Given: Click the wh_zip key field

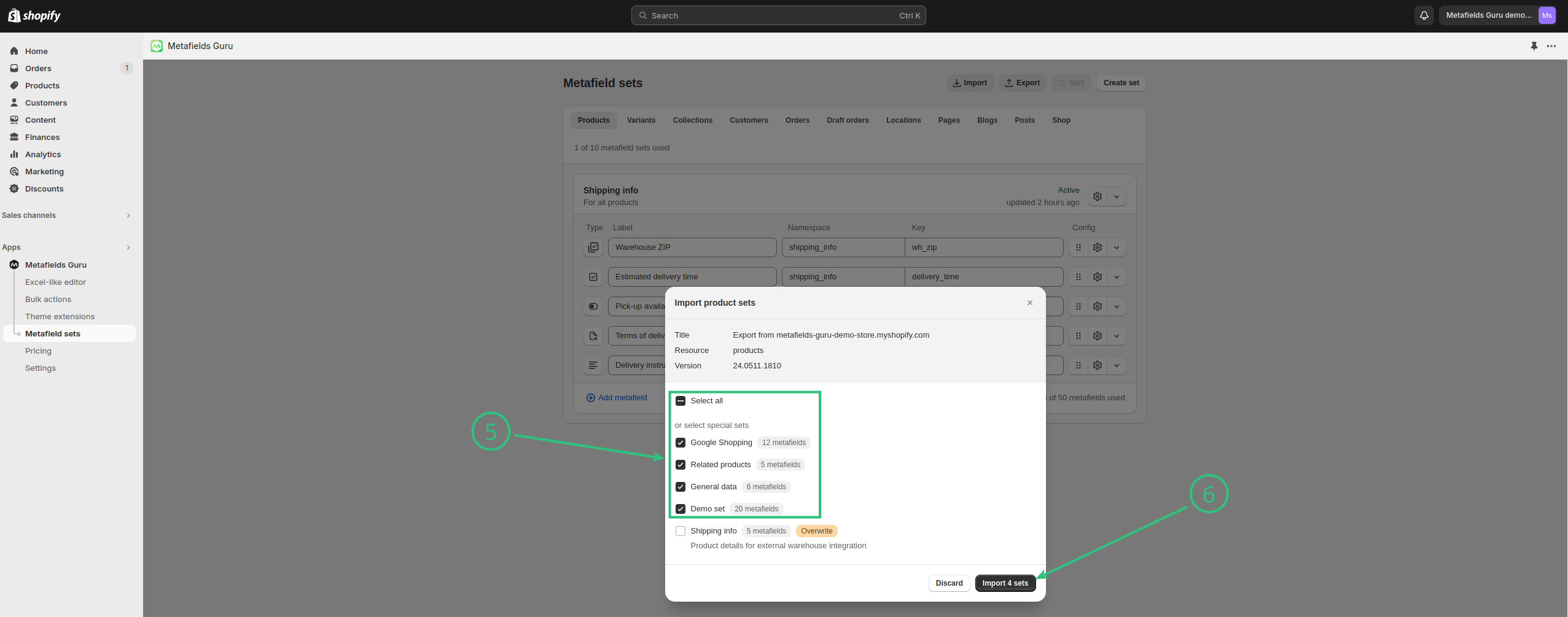Looking at the screenshot, I should (983, 247).
